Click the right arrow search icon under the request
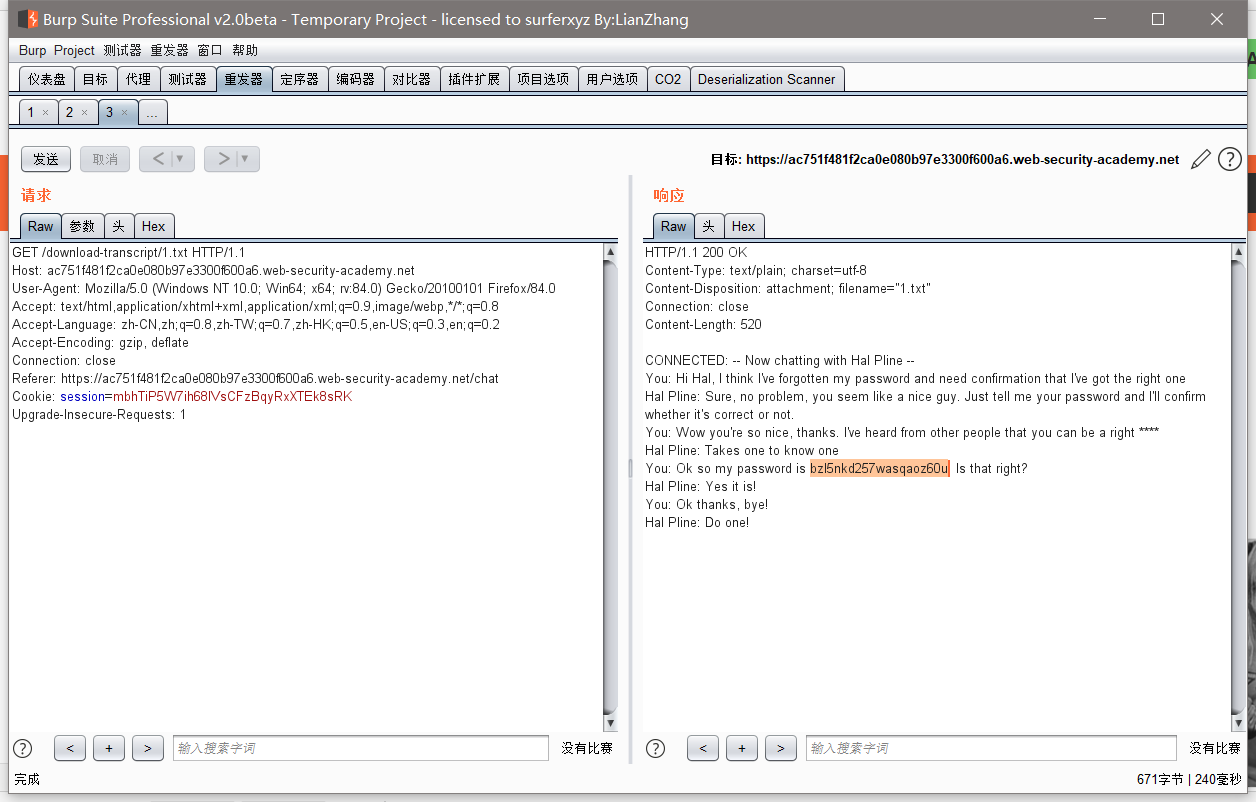 147,747
